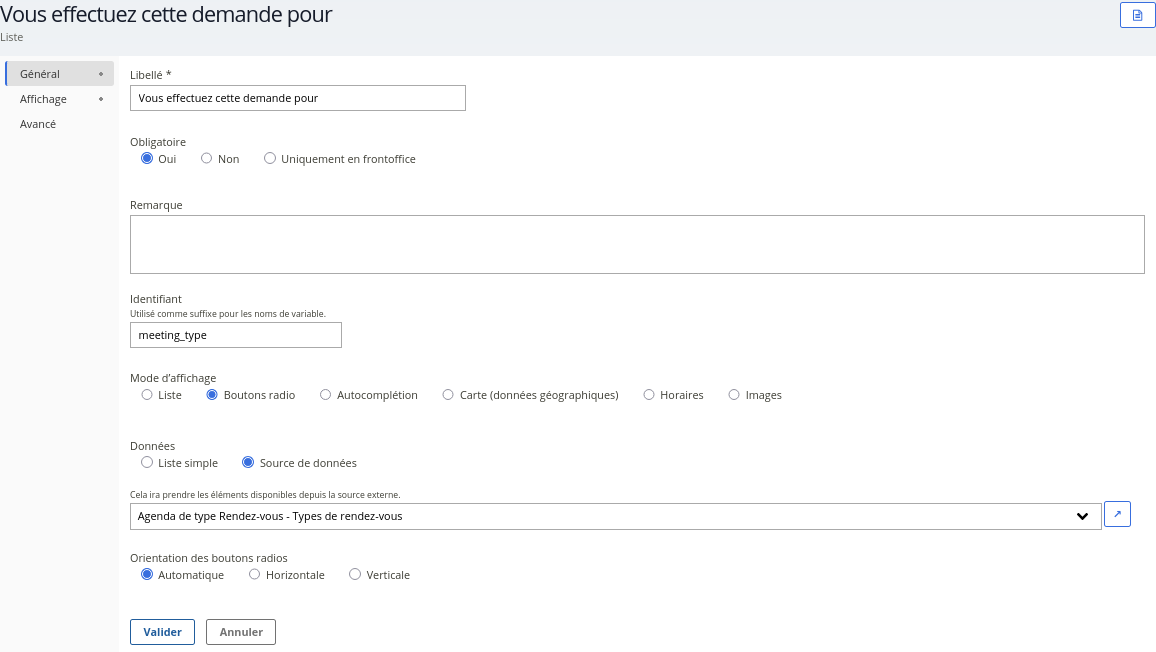Set radio orientation to 'Verticale'

pyautogui.click(x=355, y=575)
